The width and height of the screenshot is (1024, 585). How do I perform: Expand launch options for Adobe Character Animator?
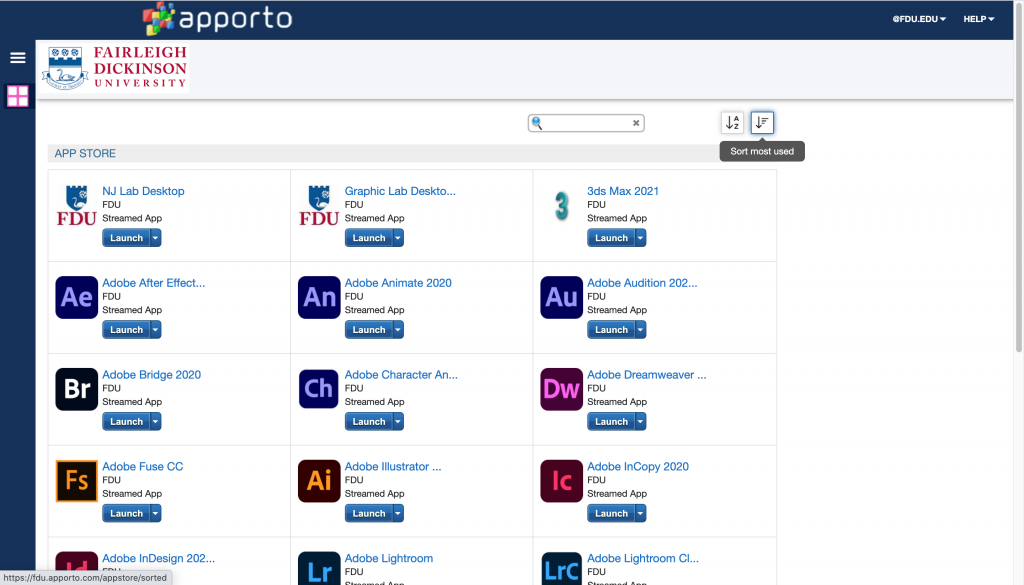click(398, 422)
